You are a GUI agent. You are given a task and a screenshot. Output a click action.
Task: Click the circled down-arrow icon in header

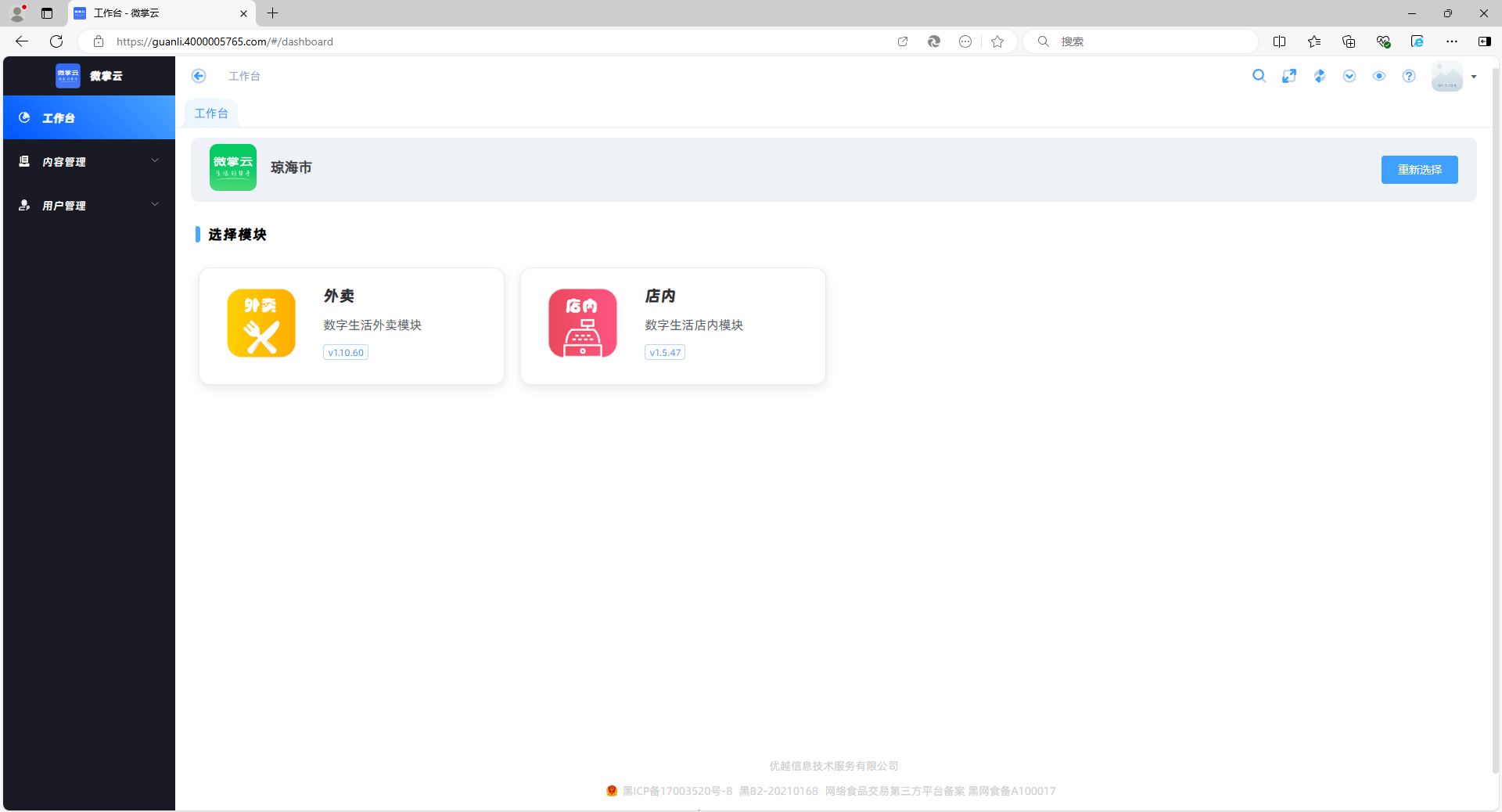point(1349,76)
